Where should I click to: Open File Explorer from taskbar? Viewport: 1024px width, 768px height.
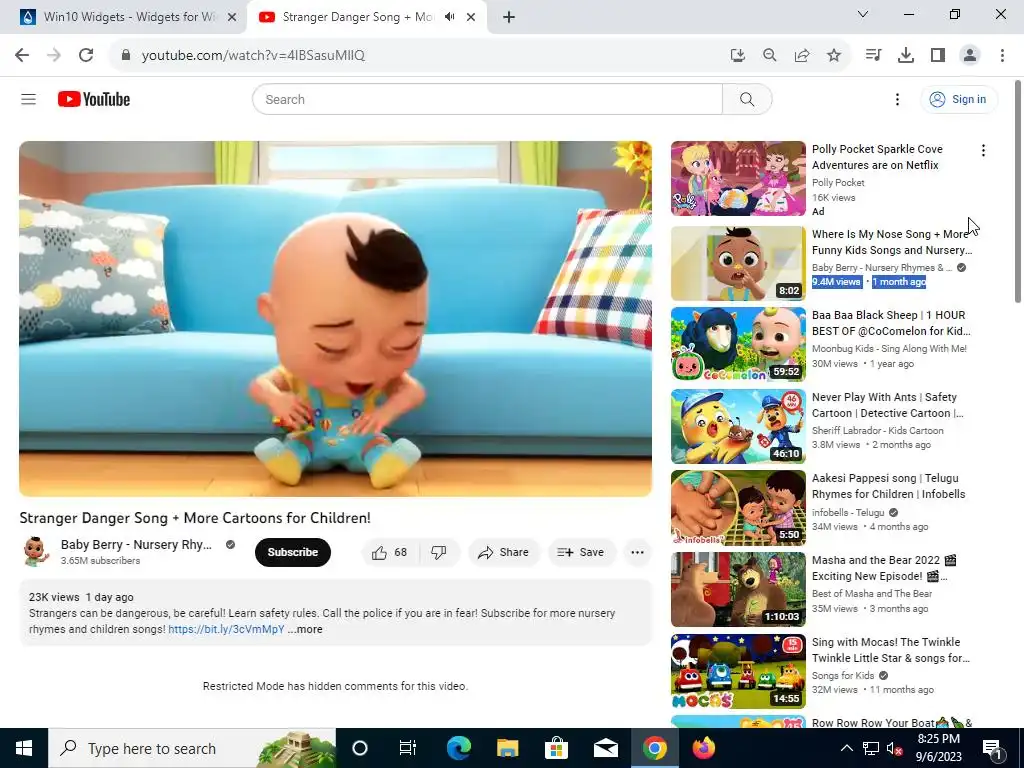pos(507,748)
